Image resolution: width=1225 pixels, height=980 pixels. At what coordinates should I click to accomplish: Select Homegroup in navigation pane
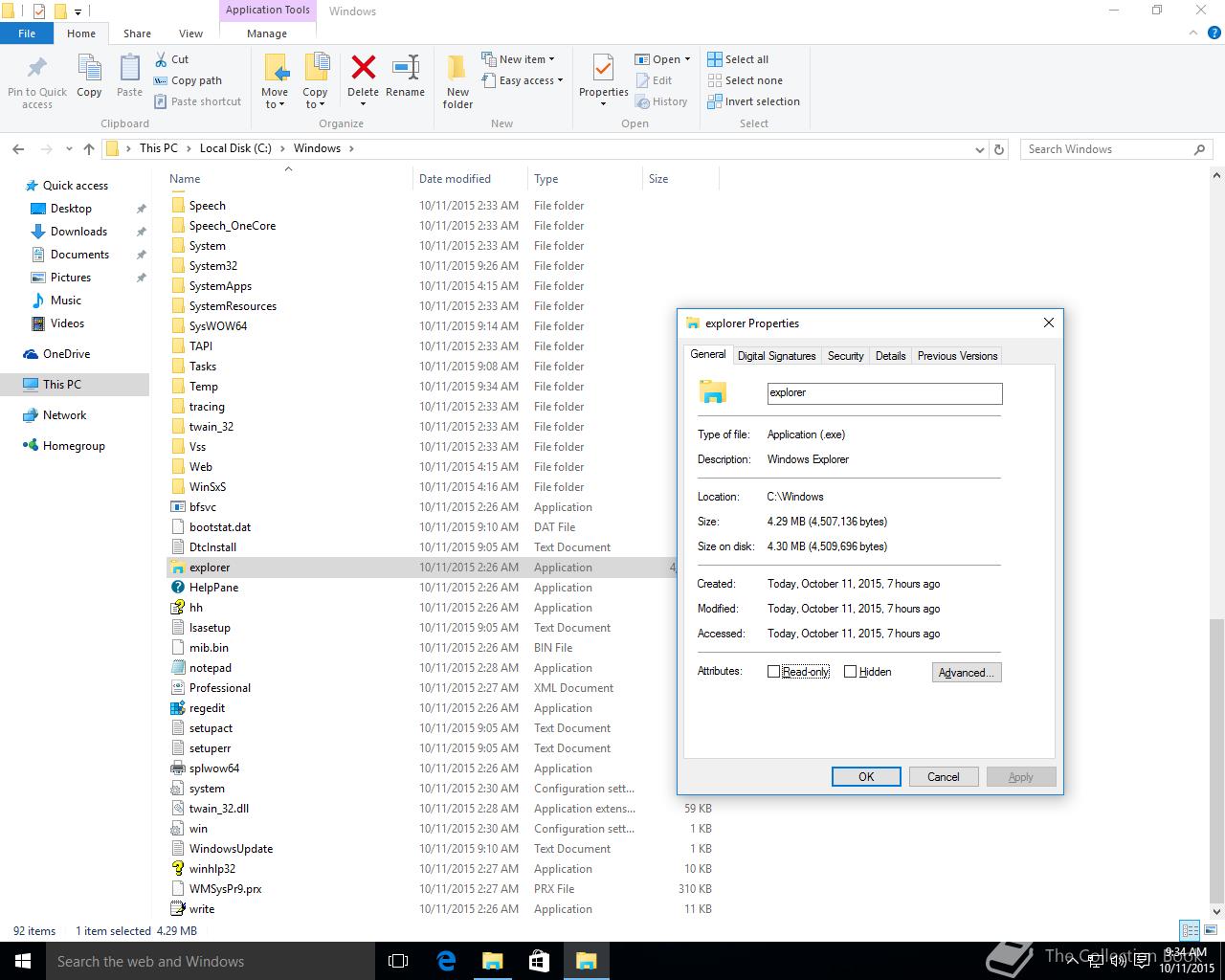click(x=74, y=446)
